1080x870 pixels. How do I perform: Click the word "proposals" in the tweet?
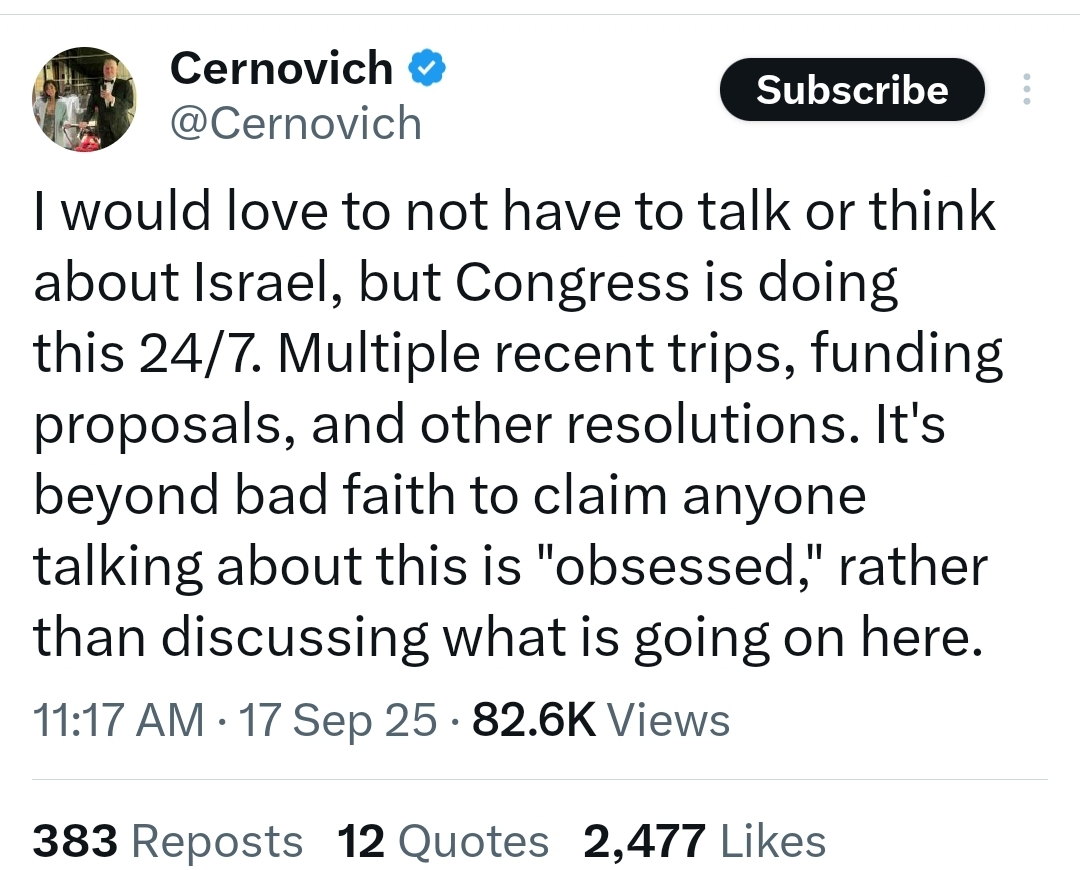[162, 427]
